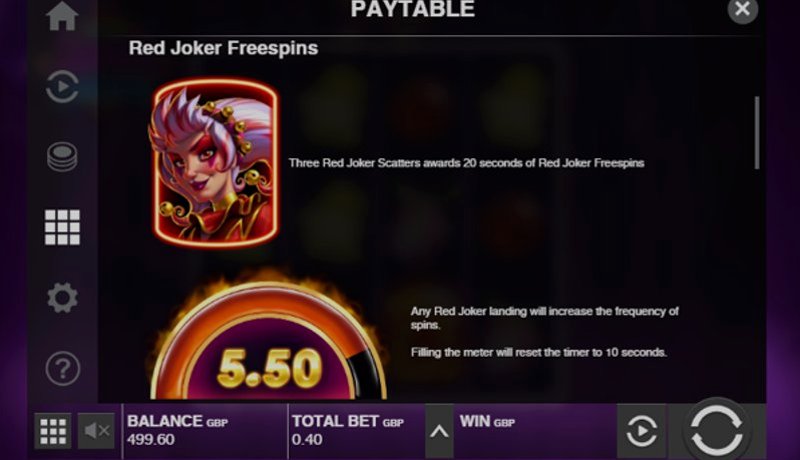This screenshot has width=800, height=460.
Task: Expand the total bet chevron arrow
Action: click(x=439, y=432)
